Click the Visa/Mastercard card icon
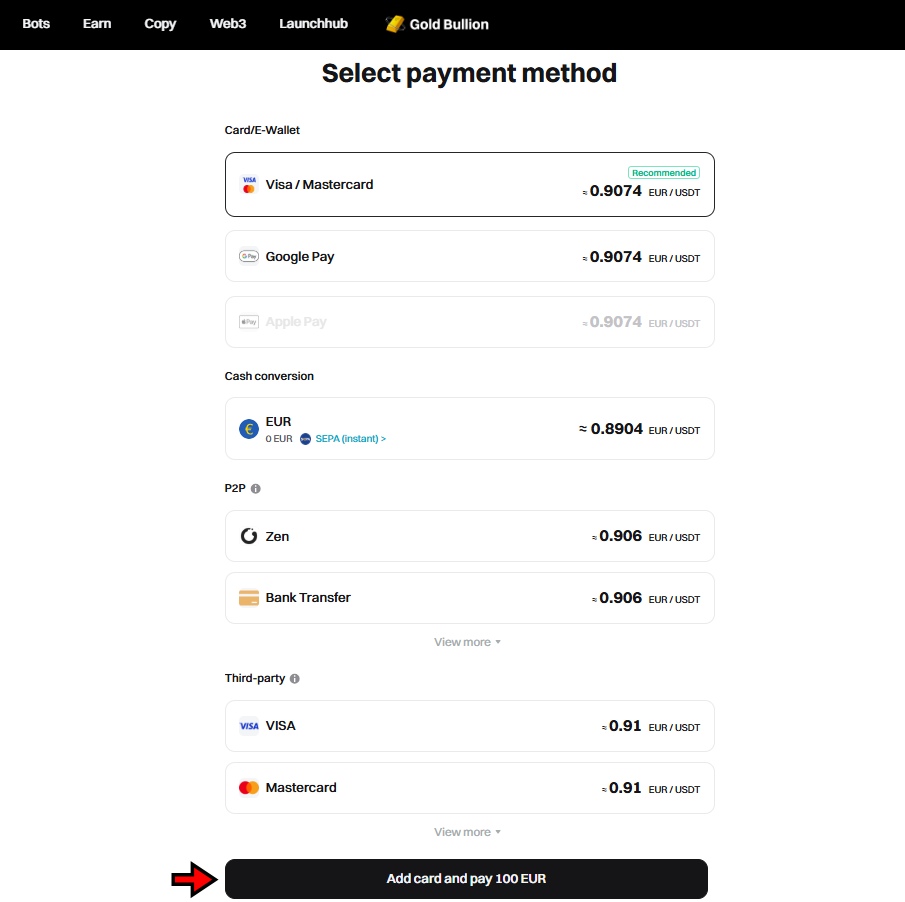Image resolution: width=905 pixels, height=902 pixels. [x=249, y=184]
